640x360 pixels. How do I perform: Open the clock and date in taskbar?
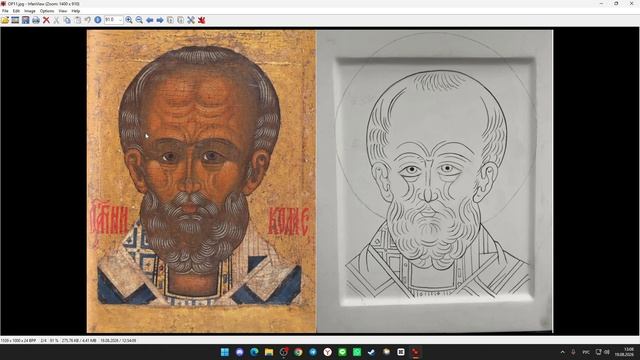pos(624,352)
